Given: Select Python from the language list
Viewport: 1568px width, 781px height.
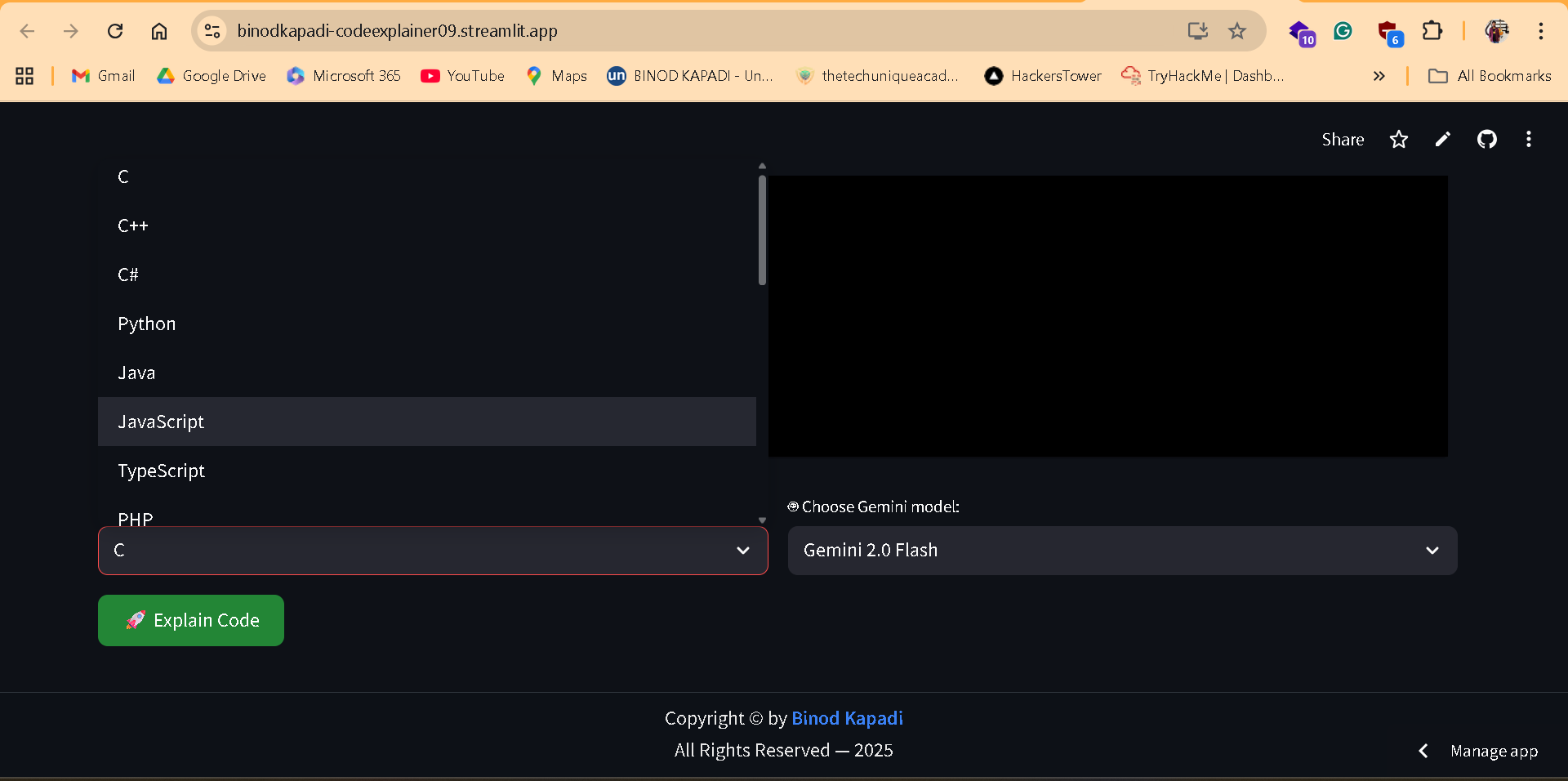Looking at the screenshot, I should click(147, 324).
